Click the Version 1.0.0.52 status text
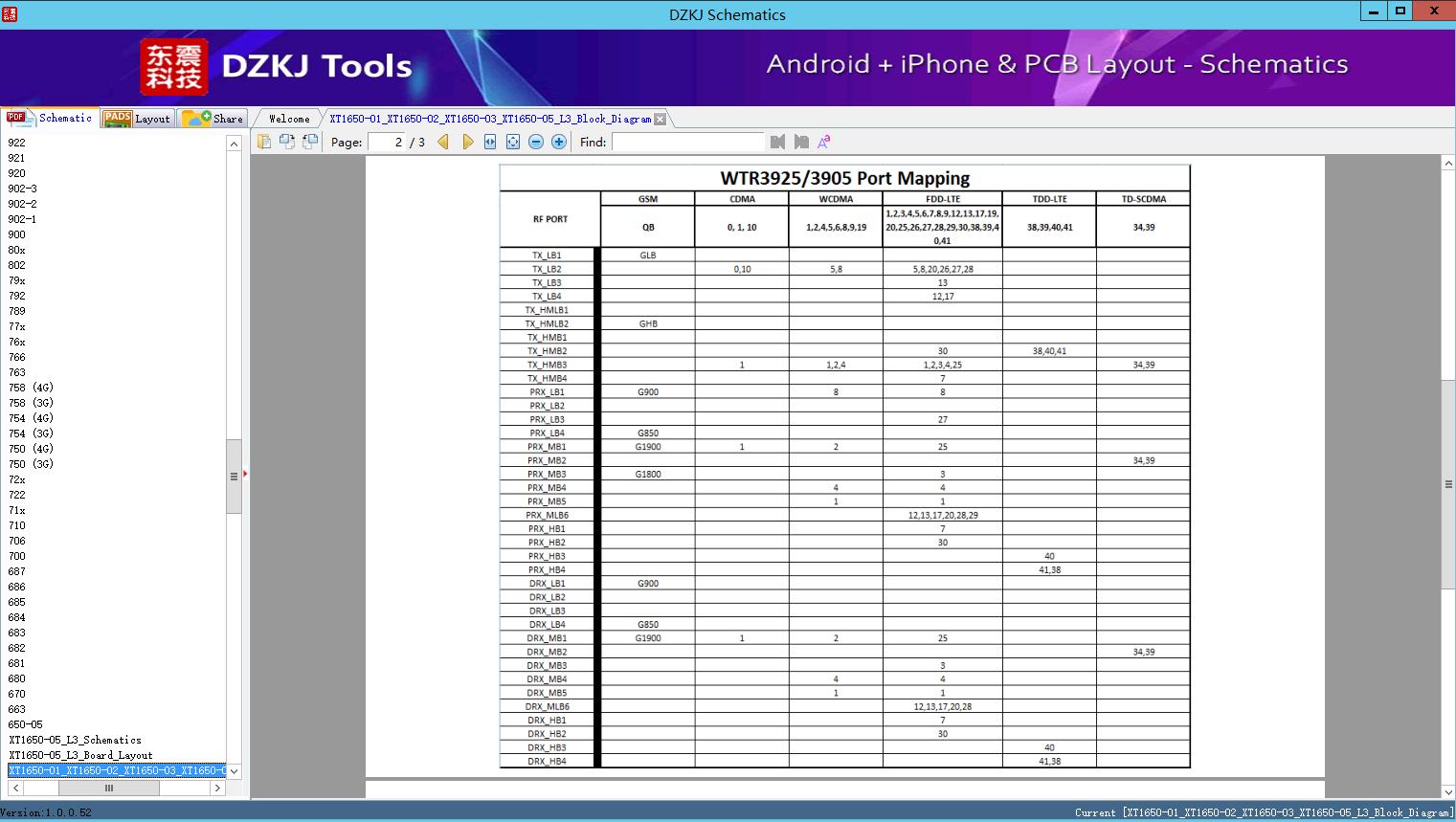 pos(46,812)
